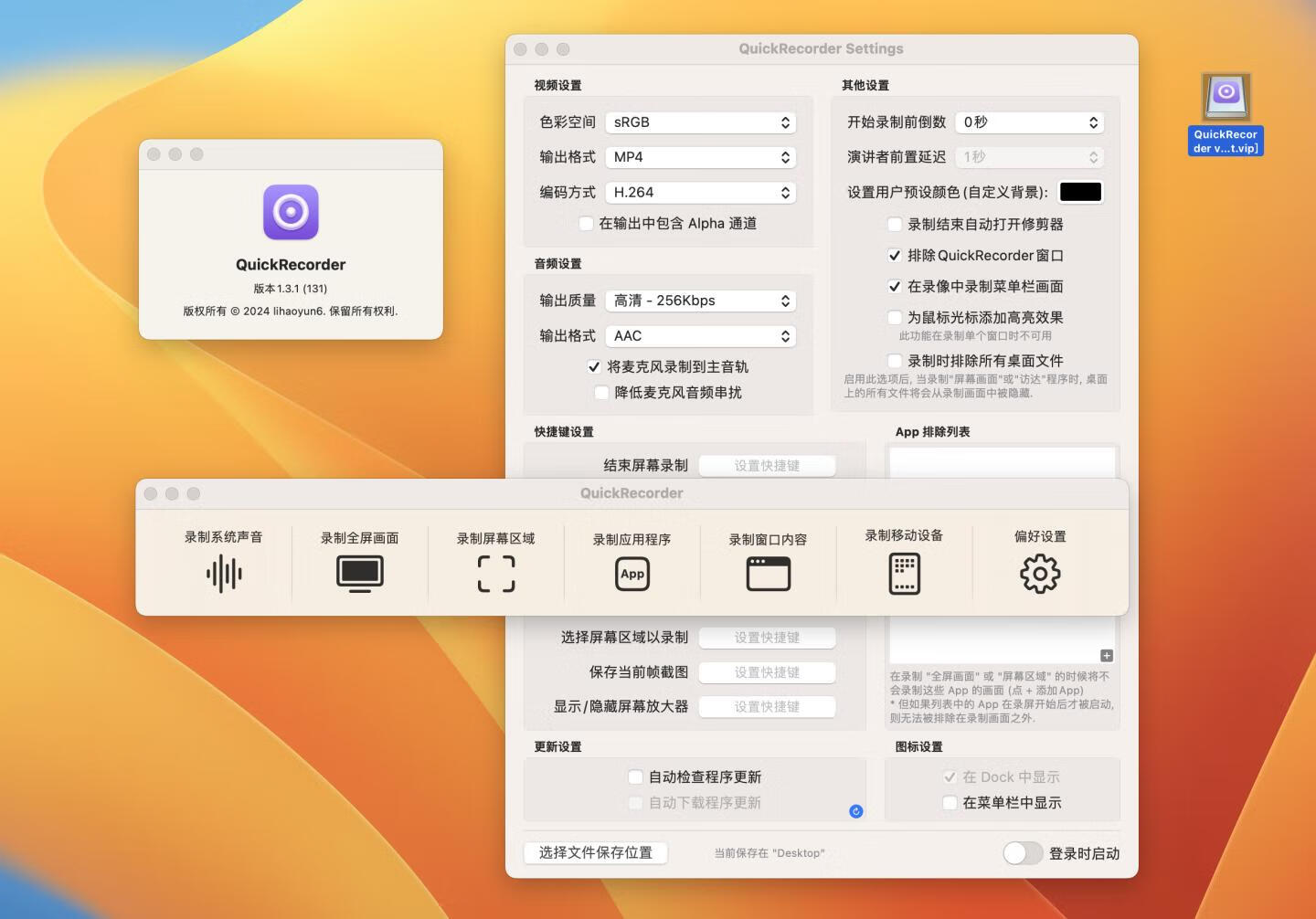Enable exclude all desktop files checkbox

pyautogui.click(x=895, y=361)
